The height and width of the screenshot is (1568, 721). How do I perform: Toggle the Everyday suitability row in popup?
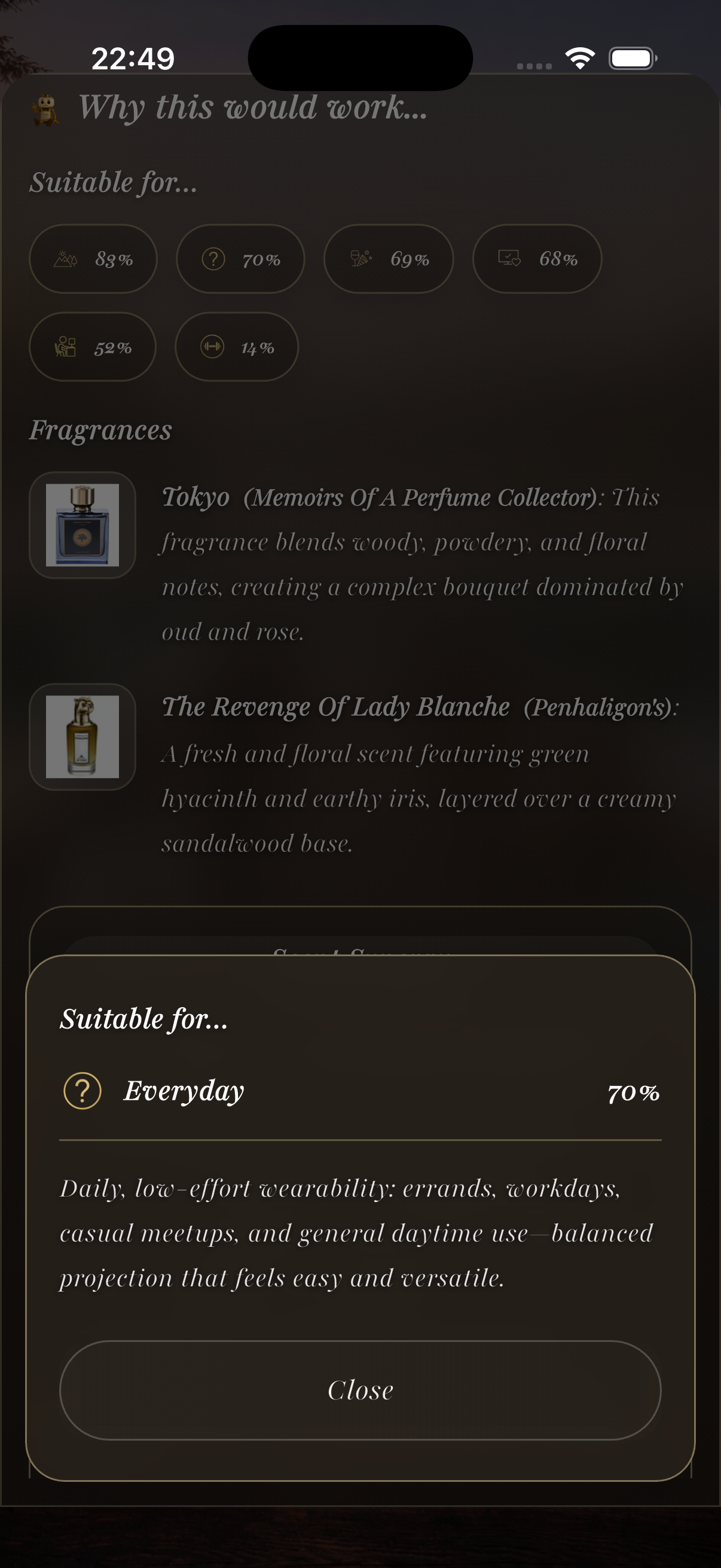[x=360, y=1090]
